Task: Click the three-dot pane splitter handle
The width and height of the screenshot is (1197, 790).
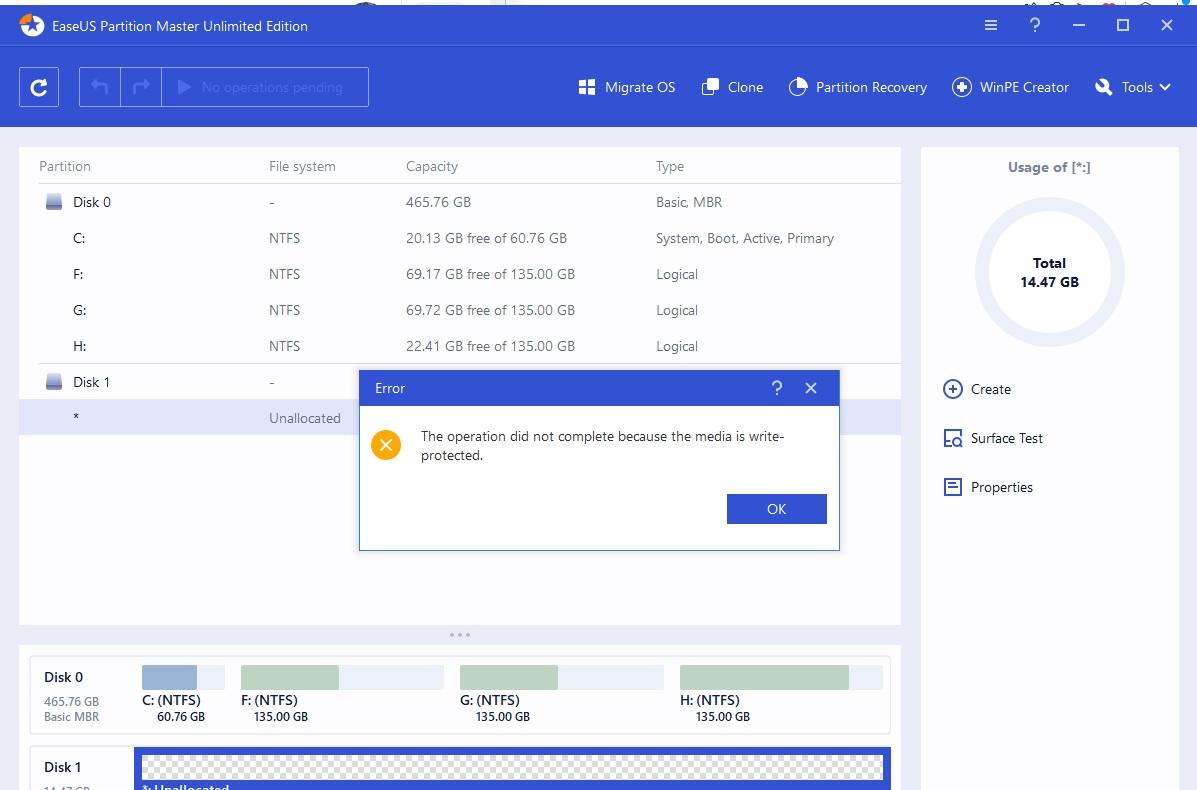Action: point(460,635)
